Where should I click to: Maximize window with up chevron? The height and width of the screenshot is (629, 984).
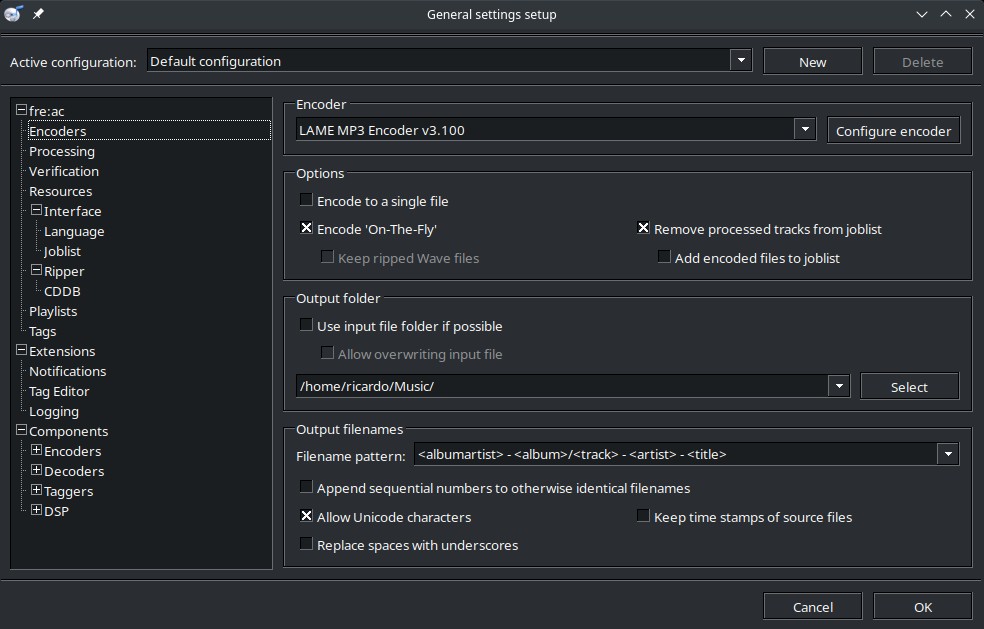click(x=946, y=14)
